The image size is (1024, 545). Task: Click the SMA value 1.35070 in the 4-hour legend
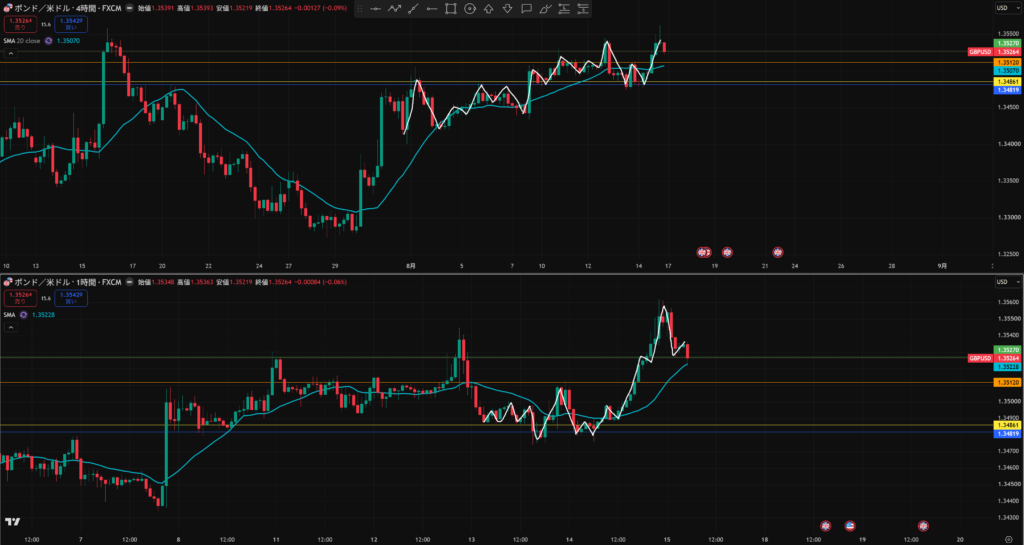pos(69,40)
